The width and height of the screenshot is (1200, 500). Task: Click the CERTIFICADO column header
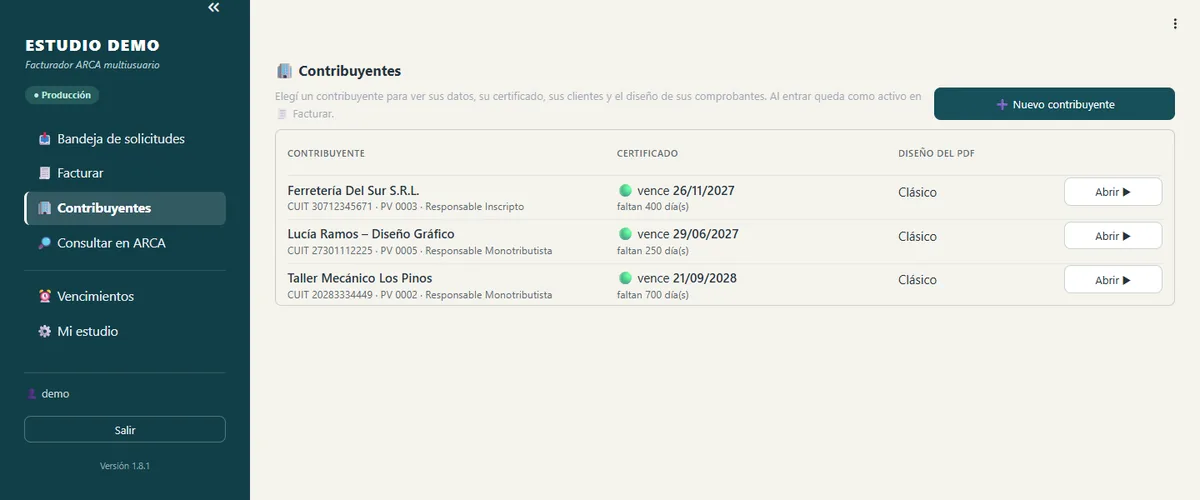point(647,153)
